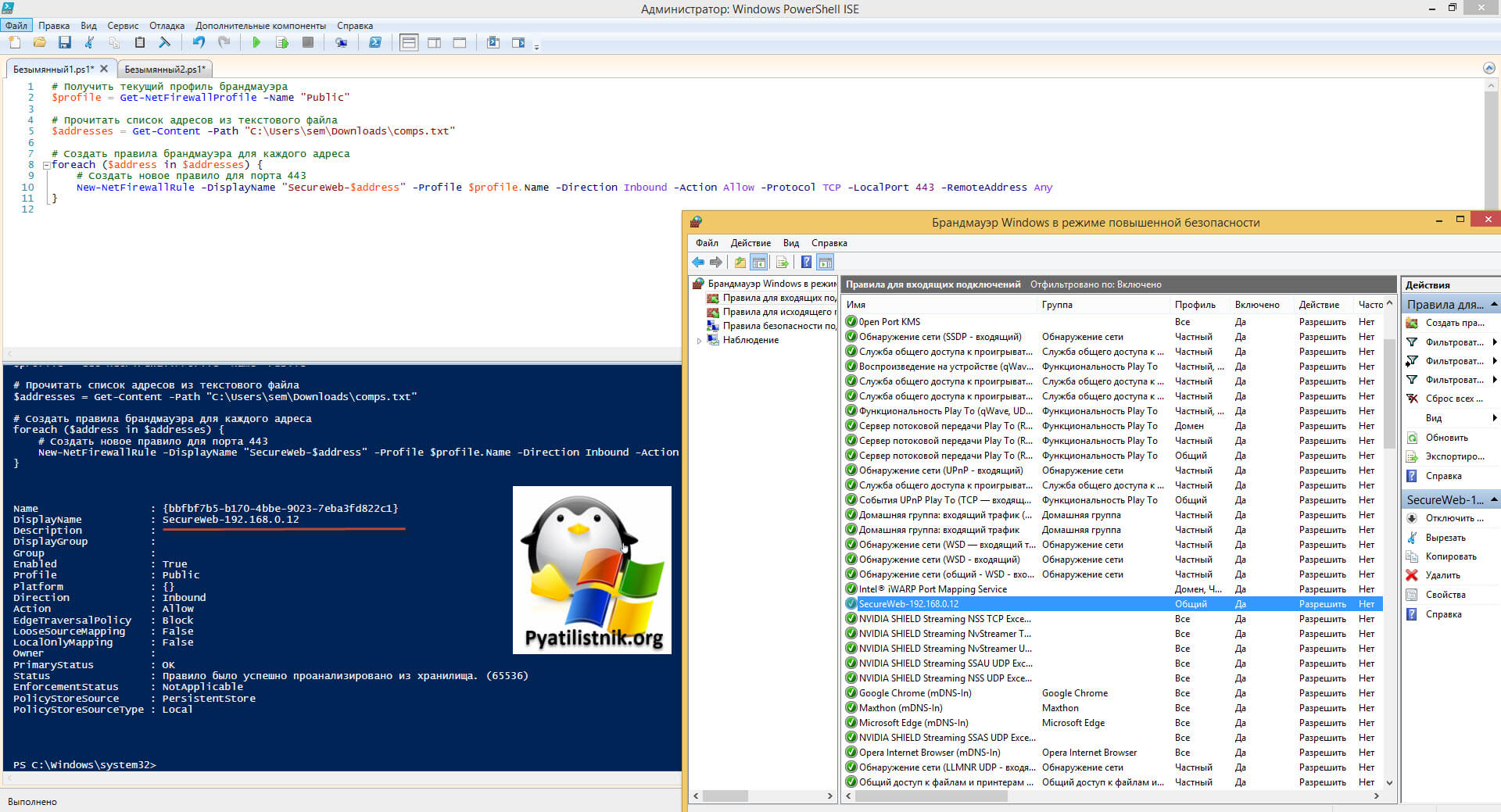
Task: Switch to the Безымянный2.ps1 tab
Action: click(x=164, y=70)
